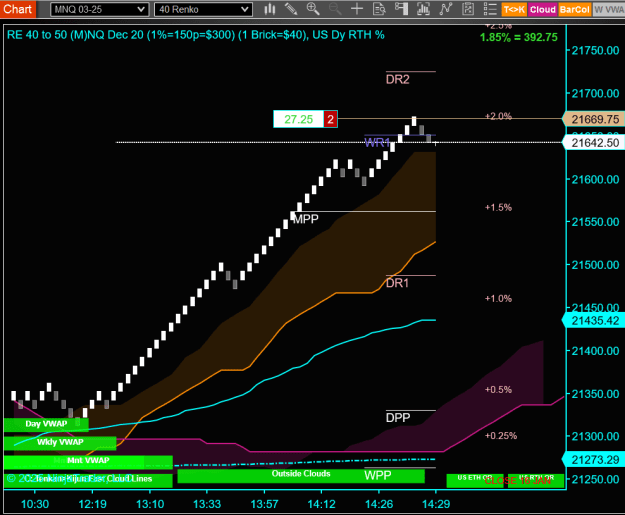Click the +2.0% level label
The height and width of the screenshot is (515, 625).
pyautogui.click(x=498, y=116)
